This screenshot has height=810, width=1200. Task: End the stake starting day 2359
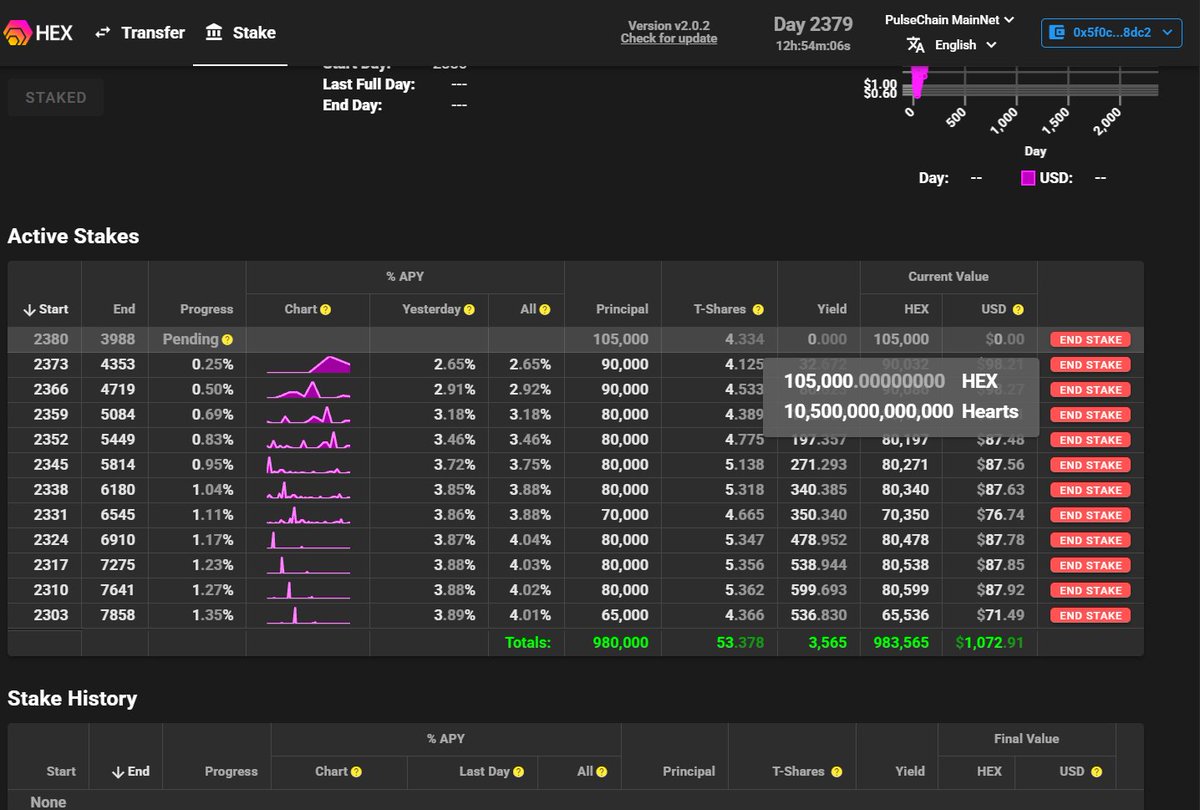tap(1090, 415)
